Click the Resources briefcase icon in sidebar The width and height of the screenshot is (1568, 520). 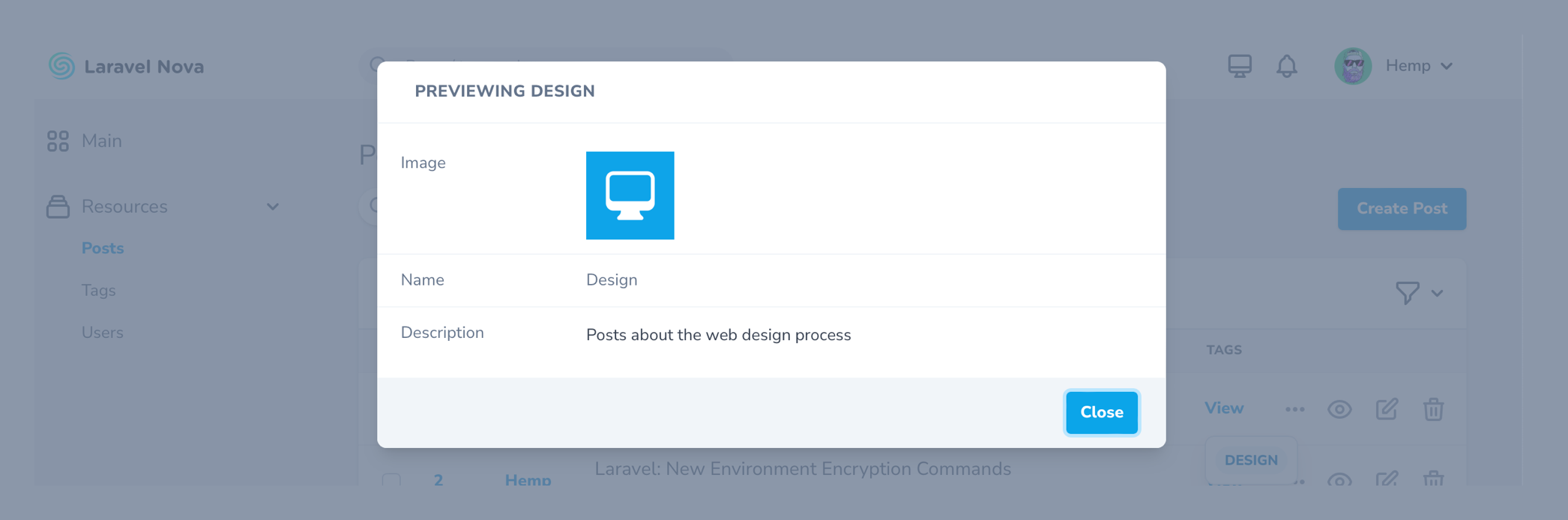(58, 207)
